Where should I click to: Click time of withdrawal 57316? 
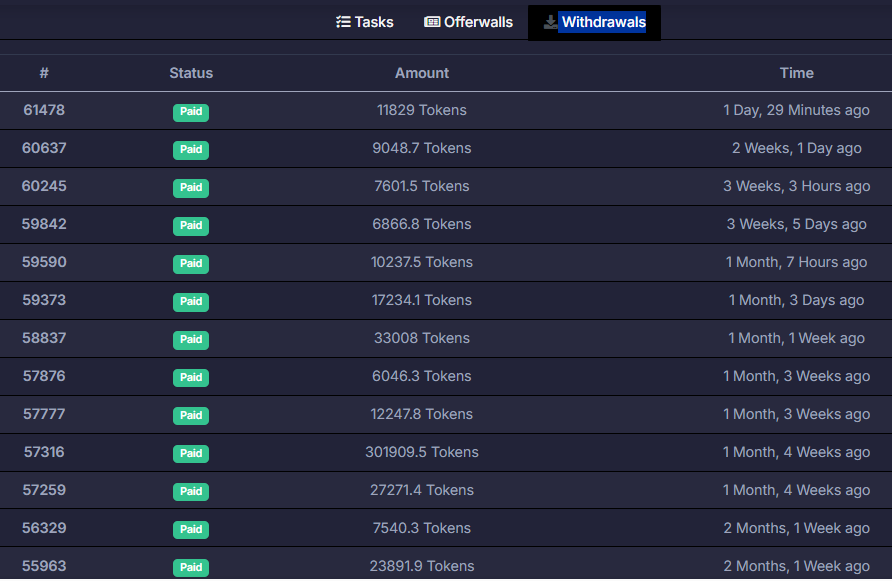pos(796,452)
